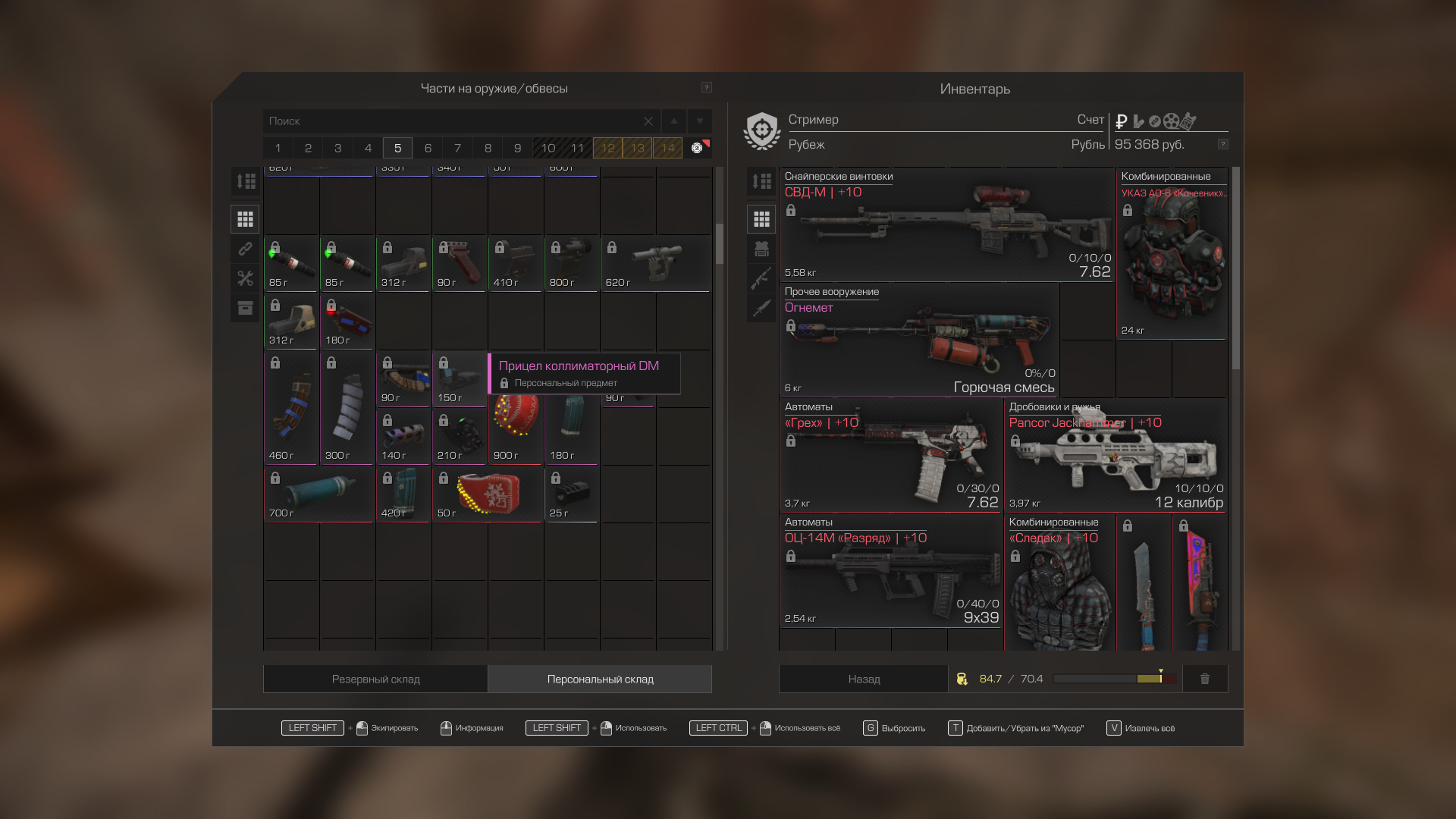This screenshot has width=1456, height=819.
Task: Click the down arrow next to search field
Action: (699, 121)
